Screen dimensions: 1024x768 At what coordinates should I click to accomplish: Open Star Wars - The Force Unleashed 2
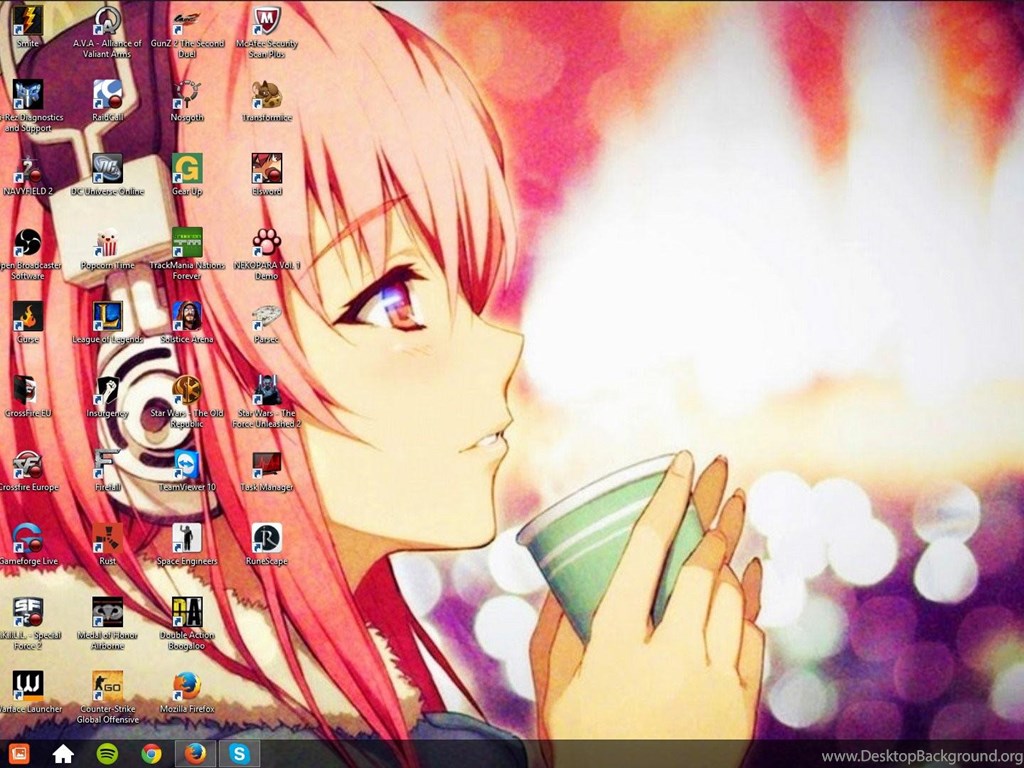point(266,390)
